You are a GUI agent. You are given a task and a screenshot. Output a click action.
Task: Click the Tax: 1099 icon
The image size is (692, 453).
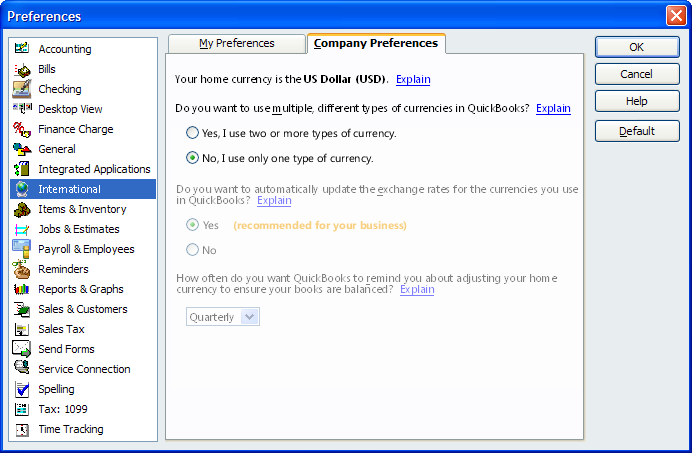point(22,409)
